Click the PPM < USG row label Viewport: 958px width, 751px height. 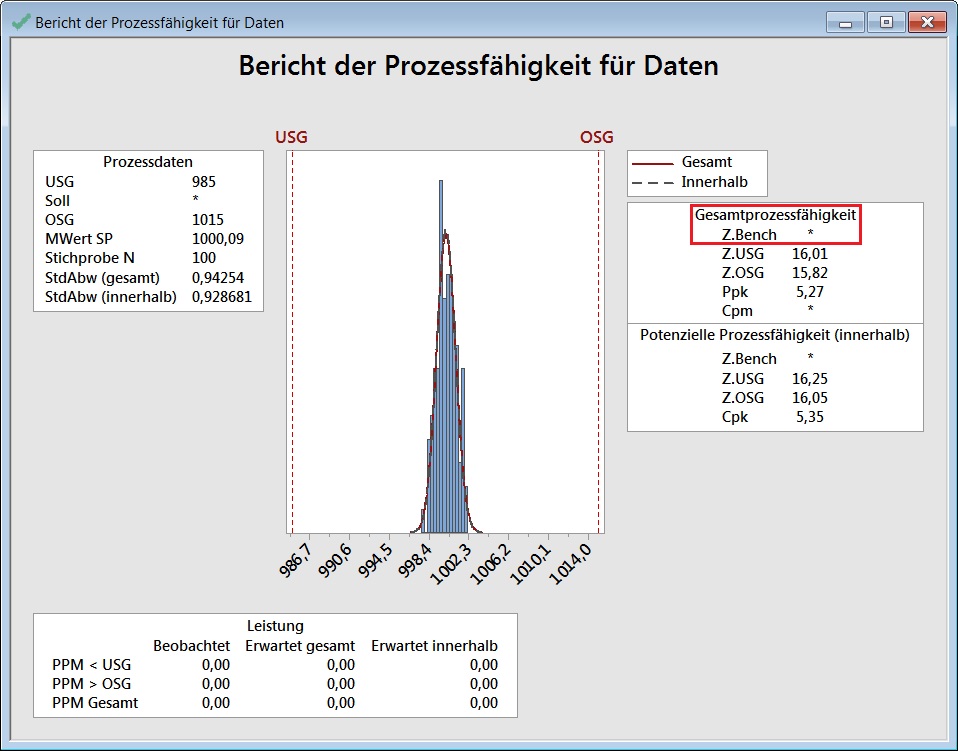tap(92, 665)
